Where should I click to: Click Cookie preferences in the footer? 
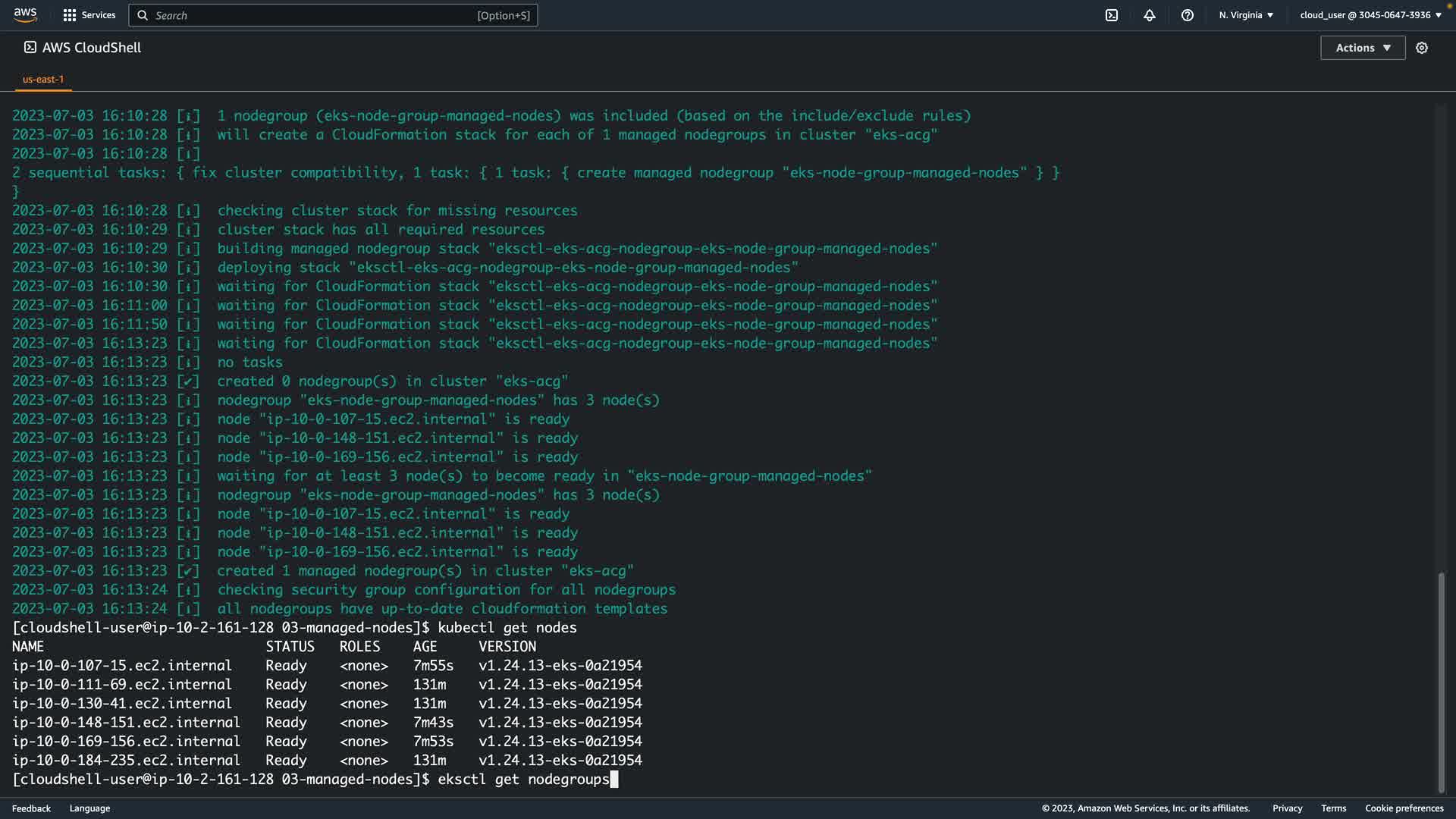point(1404,808)
